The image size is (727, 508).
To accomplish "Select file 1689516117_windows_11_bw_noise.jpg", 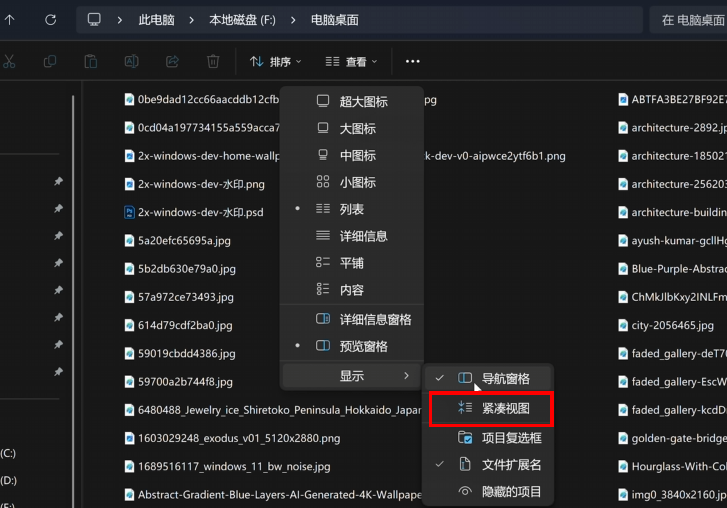I will point(228,467).
